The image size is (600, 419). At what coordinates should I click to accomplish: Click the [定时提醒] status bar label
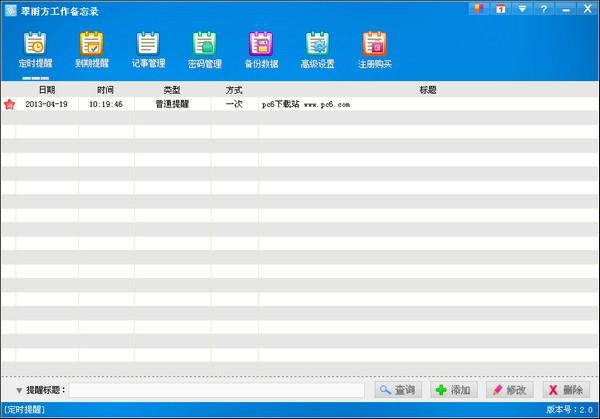24,410
